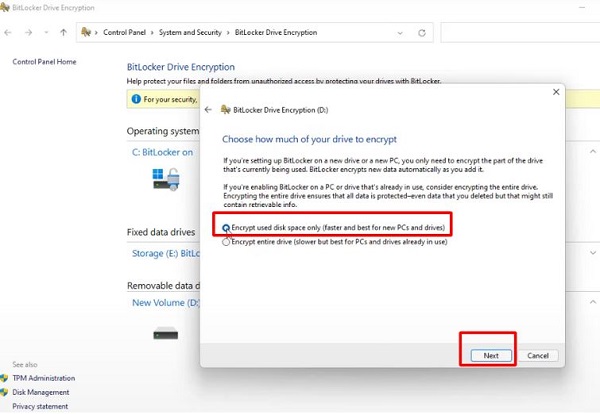Image resolution: width=600 pixels, height=414 pixels.
Task: Navigate back in Control Panel window
Action: pos(8,33)
